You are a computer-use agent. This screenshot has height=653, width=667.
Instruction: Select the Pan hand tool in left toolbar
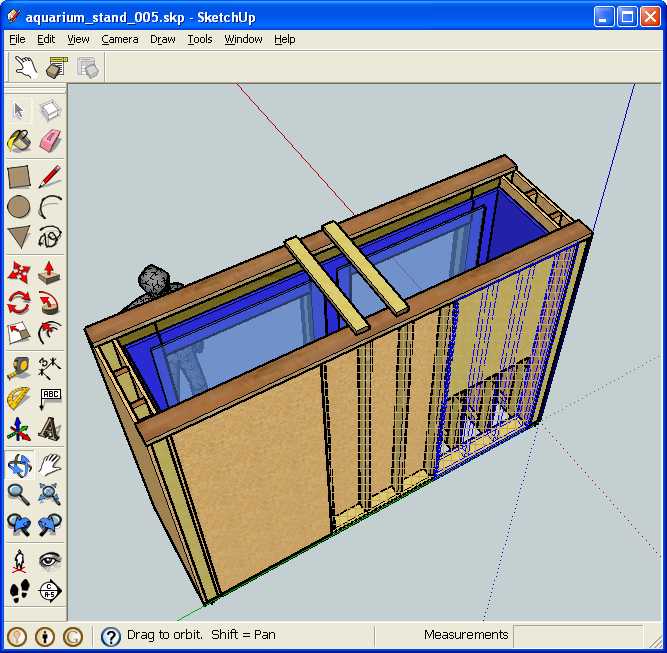point(50,465)
